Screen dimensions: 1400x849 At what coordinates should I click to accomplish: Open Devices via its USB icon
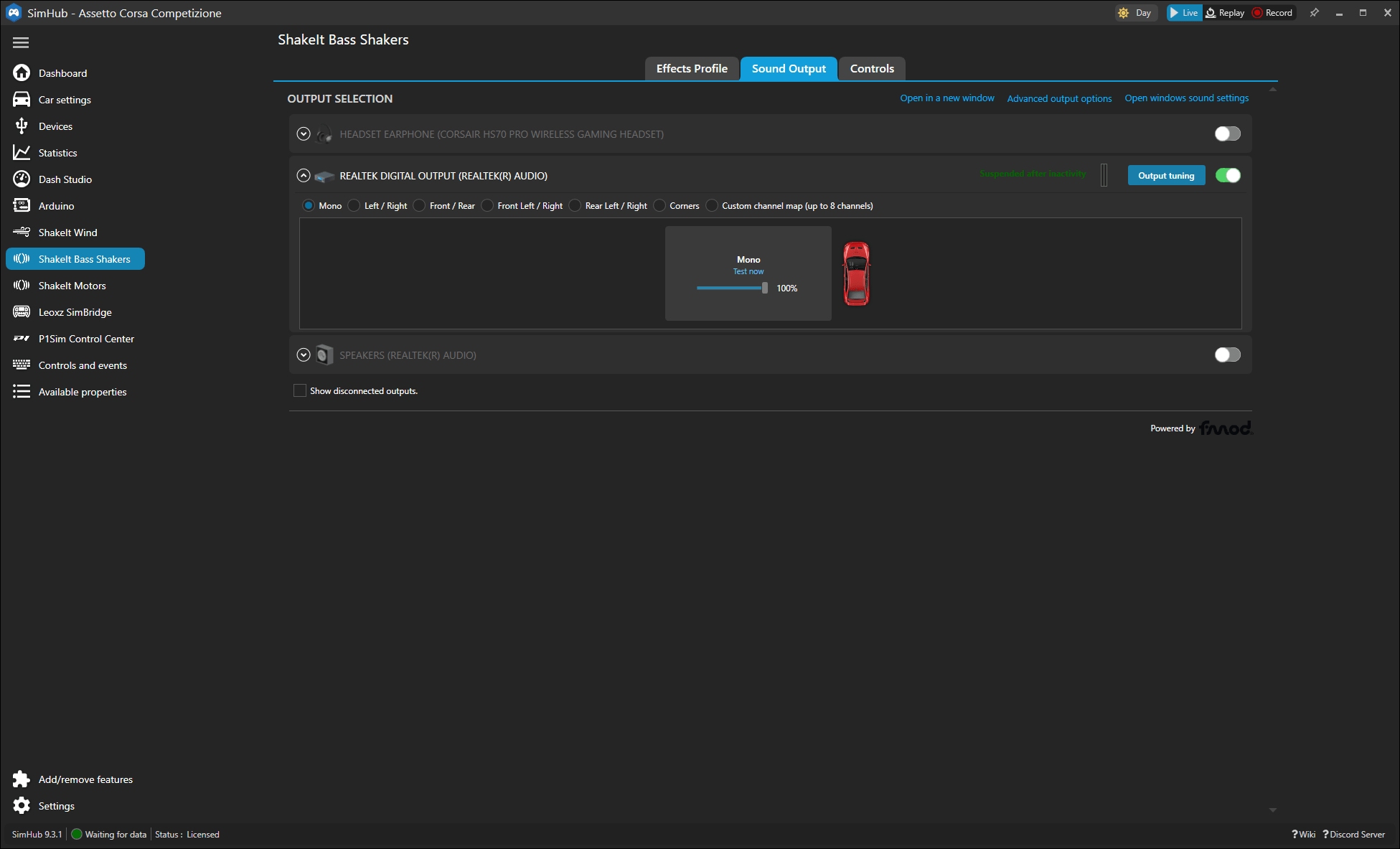(x=22, y=126)
